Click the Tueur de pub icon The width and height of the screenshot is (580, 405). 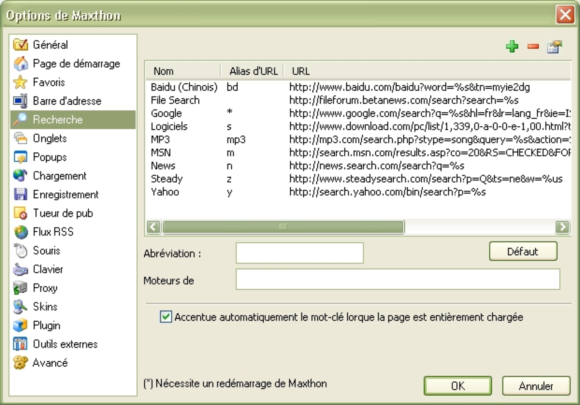(x=20, y=213)
